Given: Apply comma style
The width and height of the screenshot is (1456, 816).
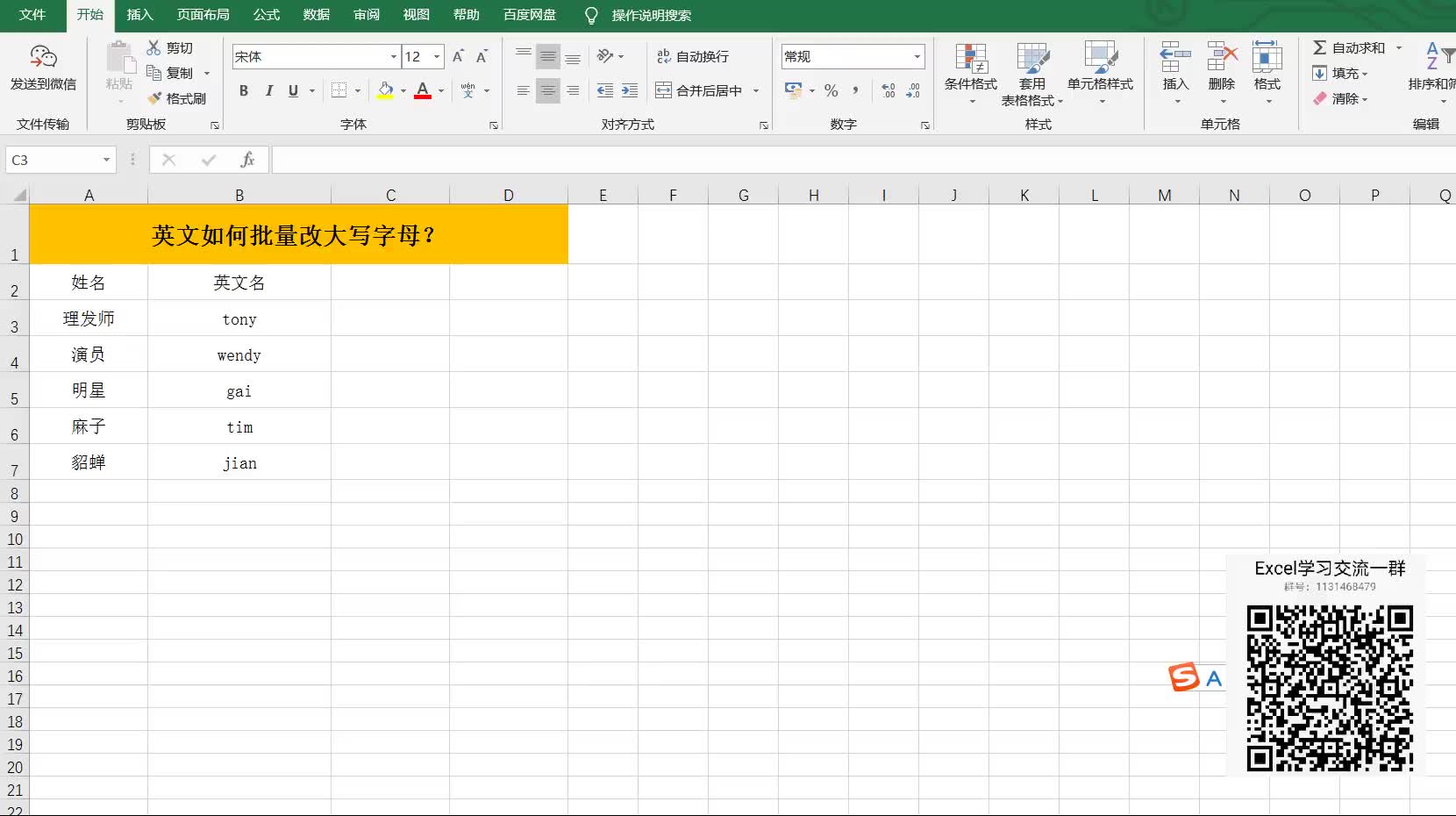Looking at the screenshot, I should tap(855, 90).
